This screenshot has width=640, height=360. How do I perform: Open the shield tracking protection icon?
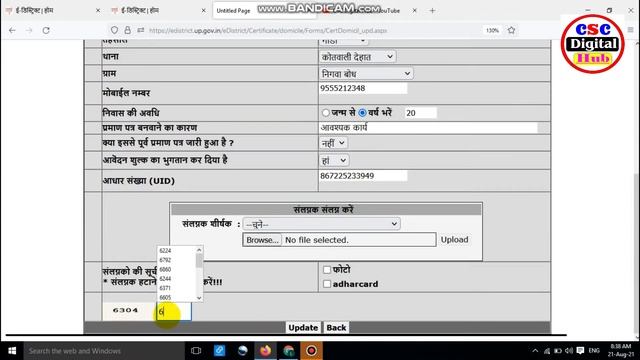[114, 30]
